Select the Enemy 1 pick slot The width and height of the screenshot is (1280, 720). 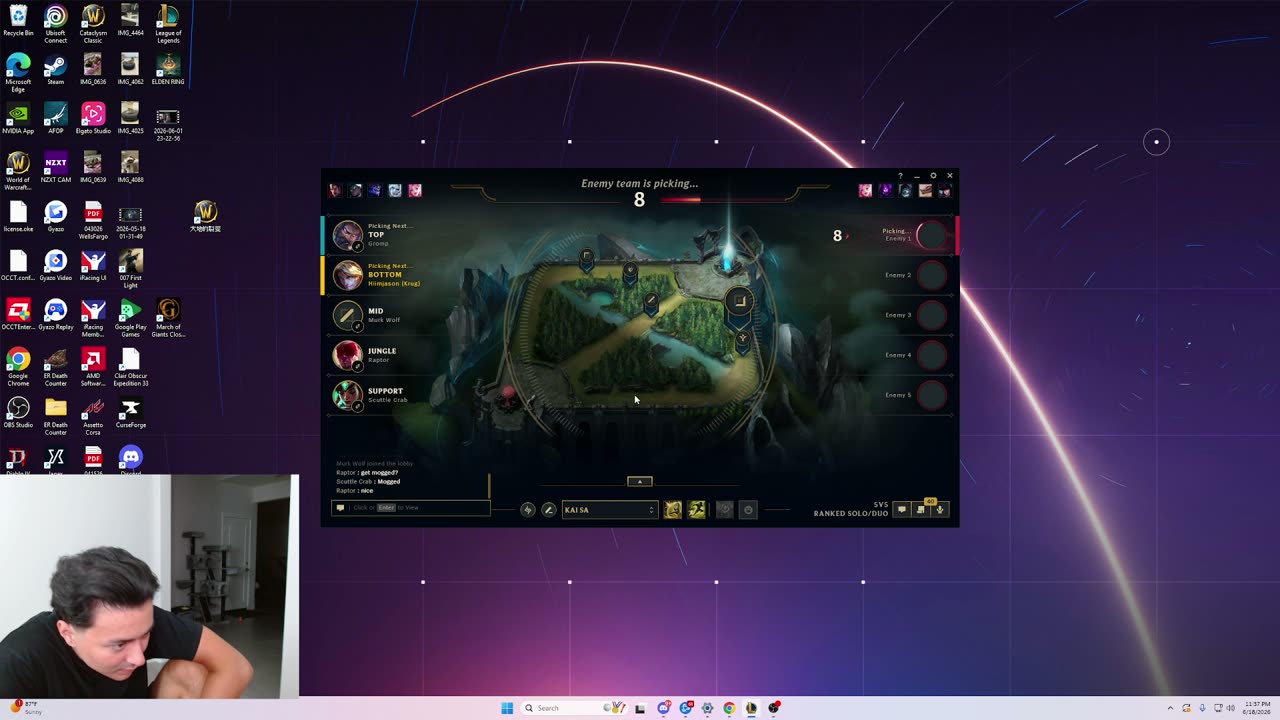(931, 235)
